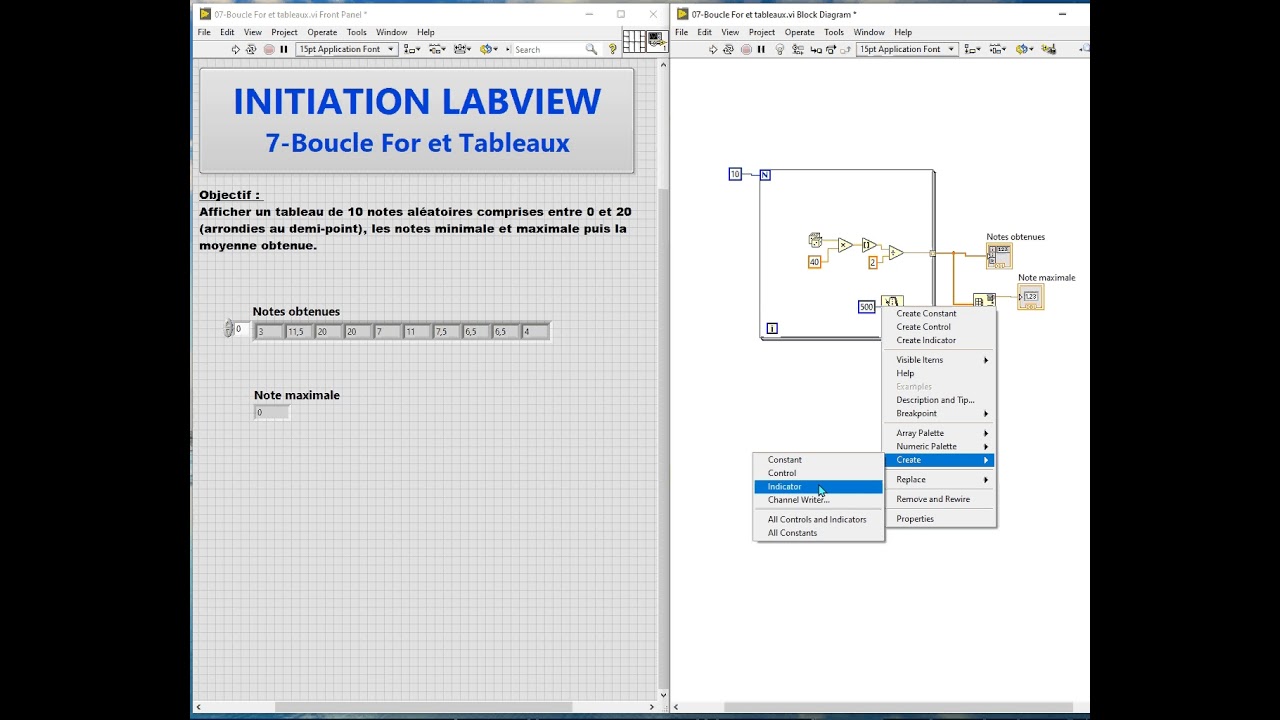The height and width of the screenshot is (720, 1280).
Task: Select Indicator in Create submenu
Action: [x=819, y=486]
